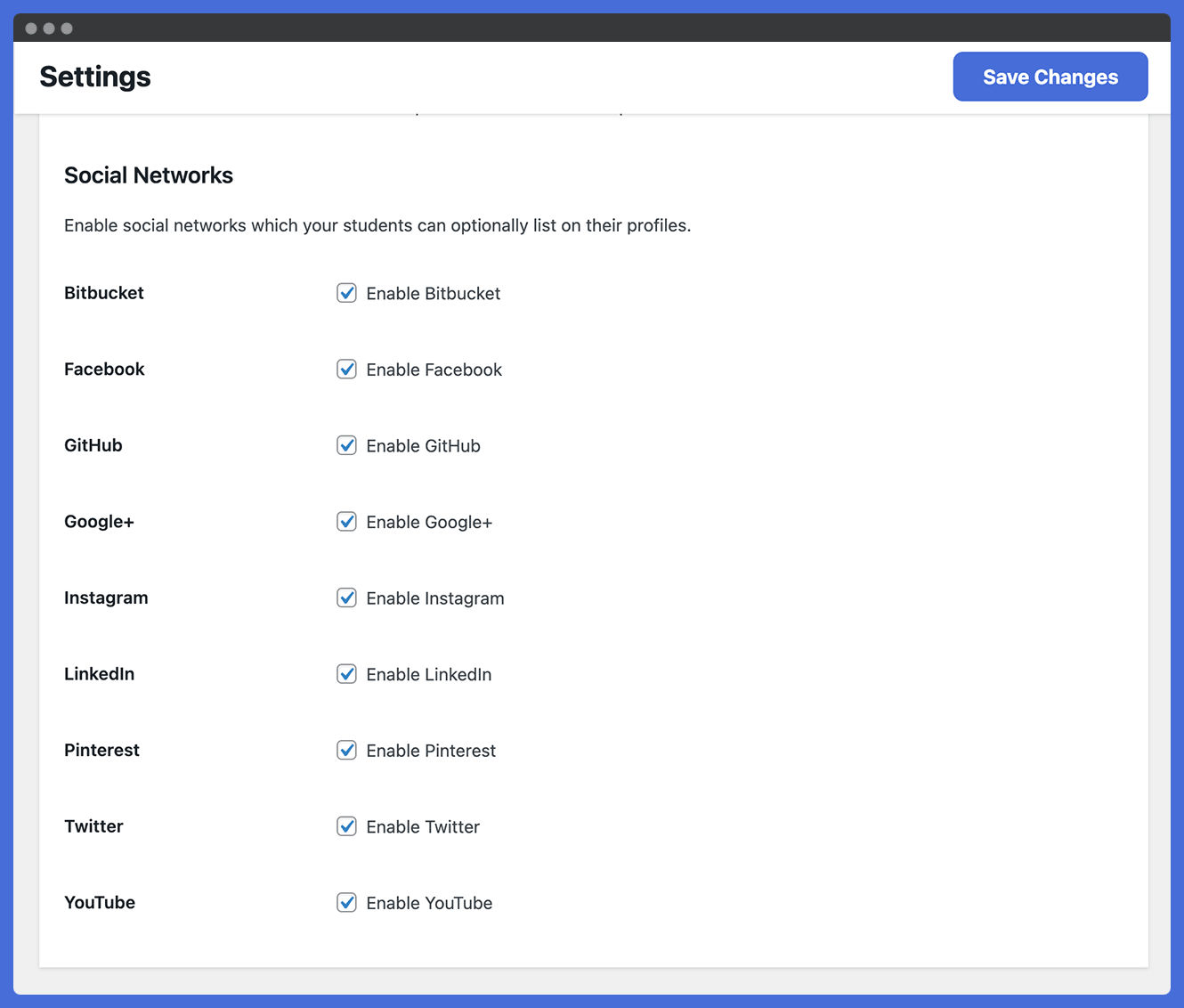Click the Enable YouTube label text
Screen dimensions: 1184x1008
[429, 903]
